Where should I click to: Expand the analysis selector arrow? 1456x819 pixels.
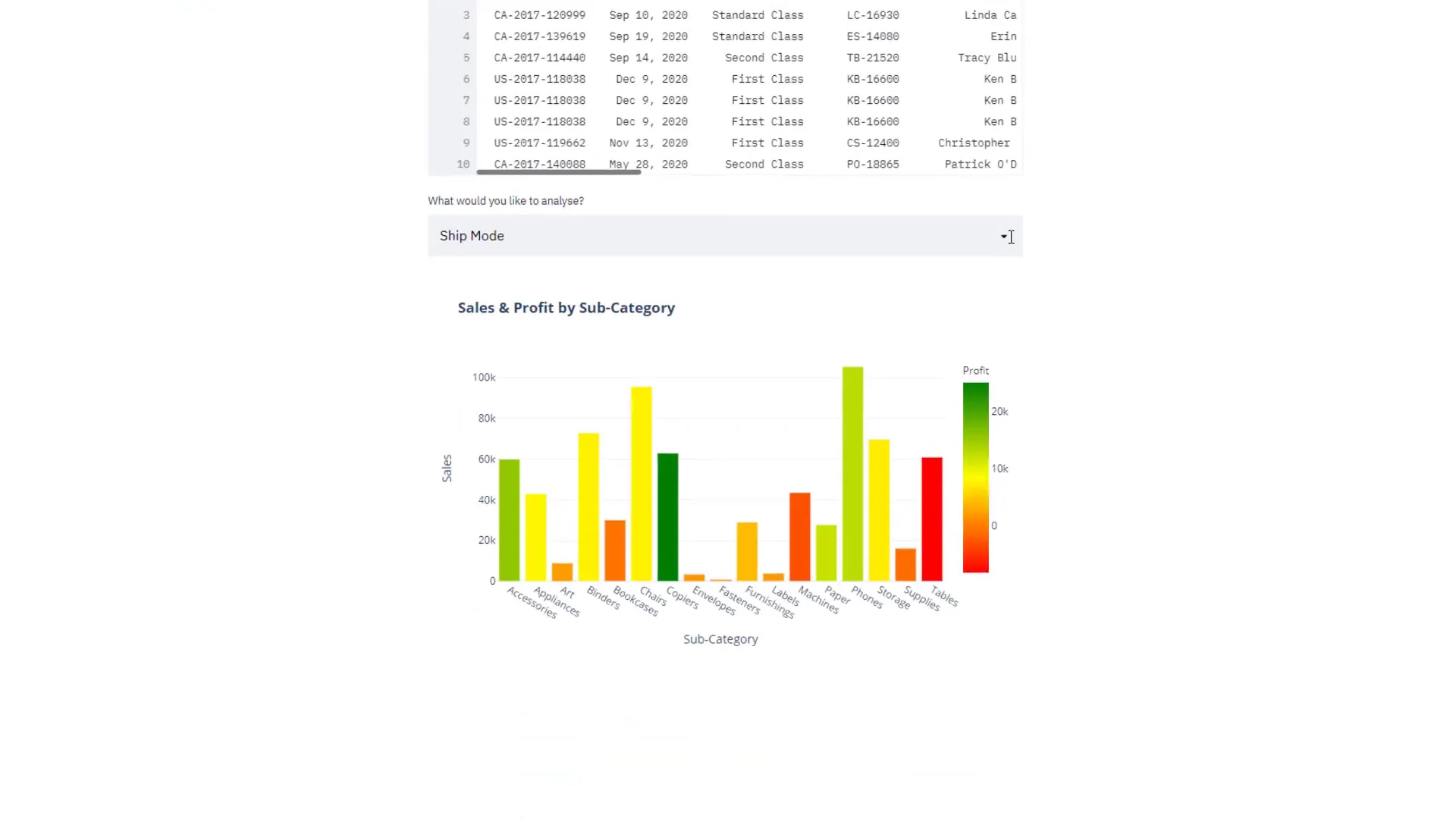(x=1003, y=236)
